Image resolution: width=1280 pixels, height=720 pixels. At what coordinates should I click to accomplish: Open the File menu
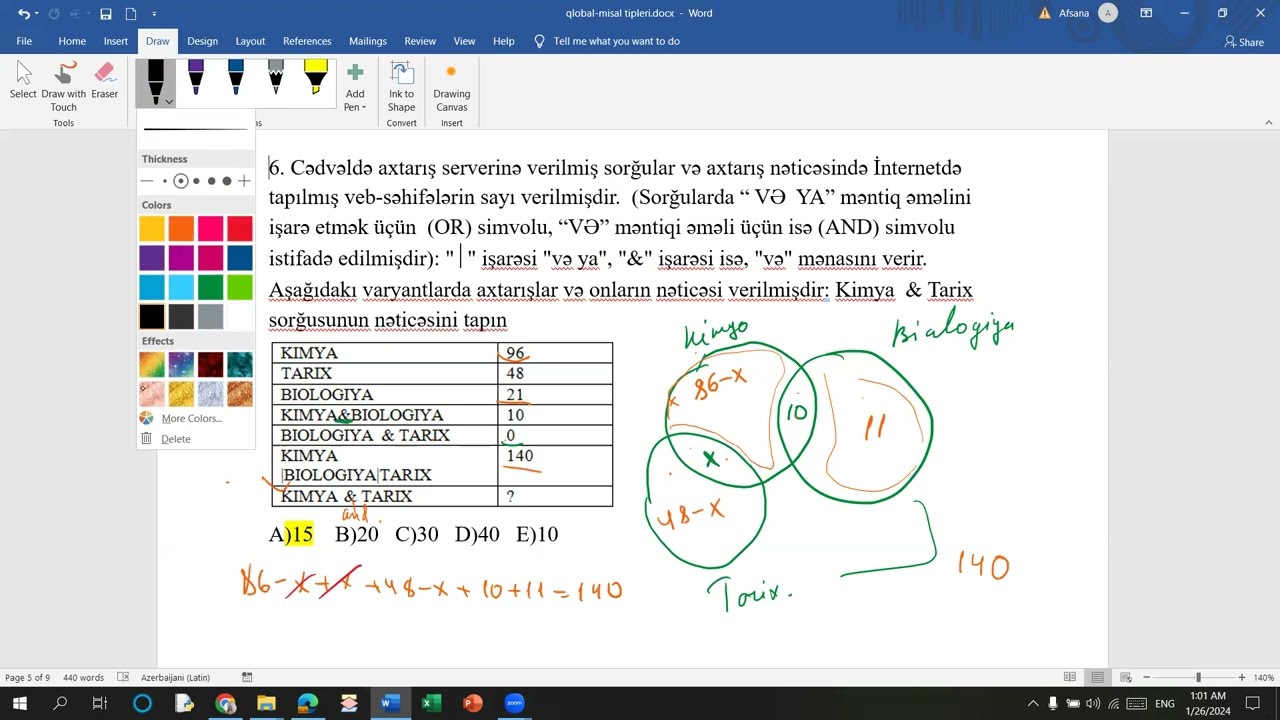[24, 41]
